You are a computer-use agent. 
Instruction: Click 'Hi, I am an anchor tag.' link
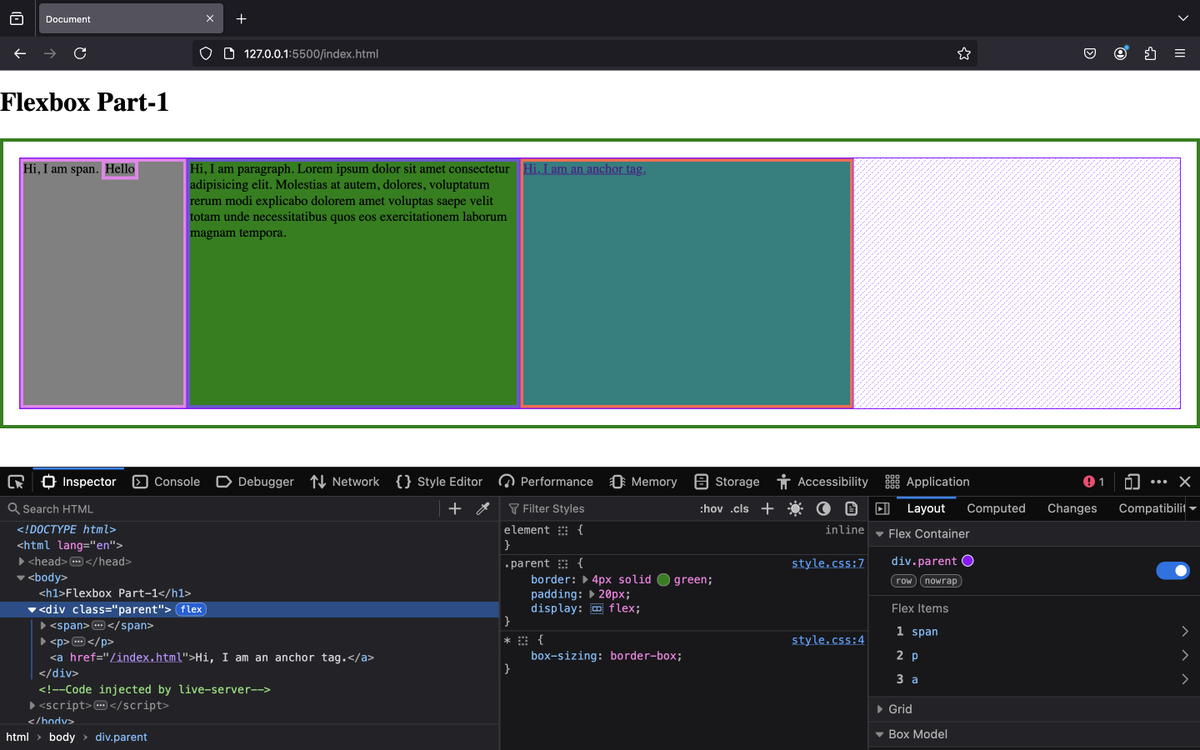tap(584, 169)
